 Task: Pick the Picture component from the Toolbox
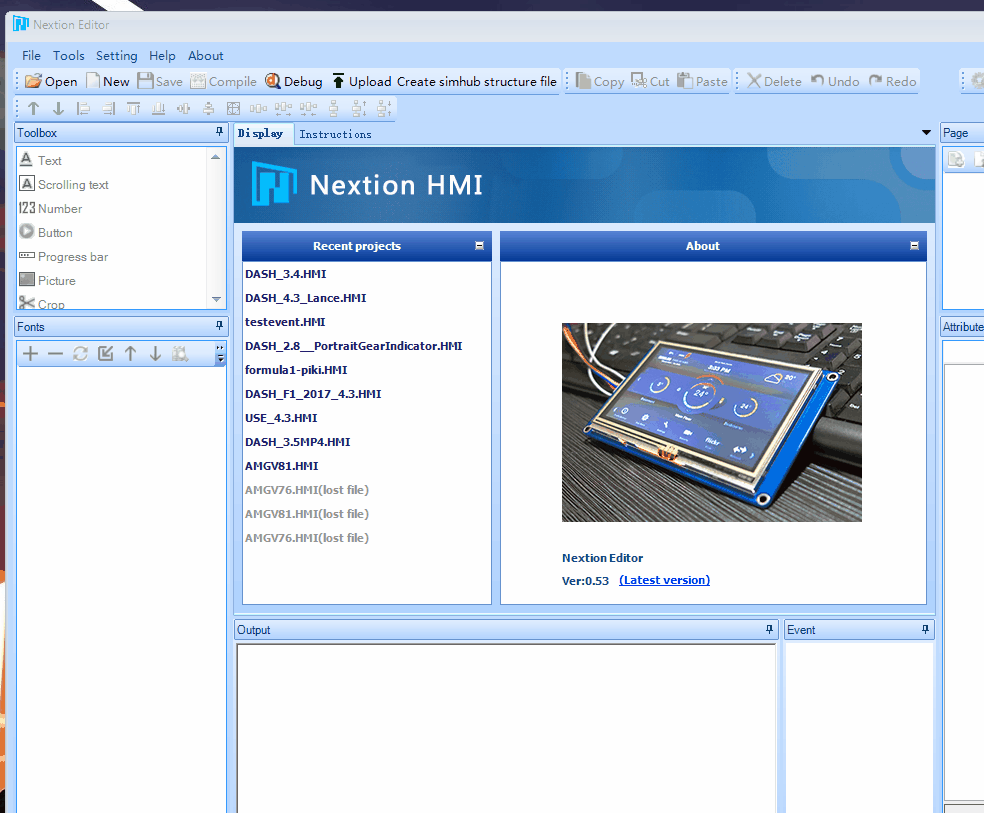click(55, 280)
